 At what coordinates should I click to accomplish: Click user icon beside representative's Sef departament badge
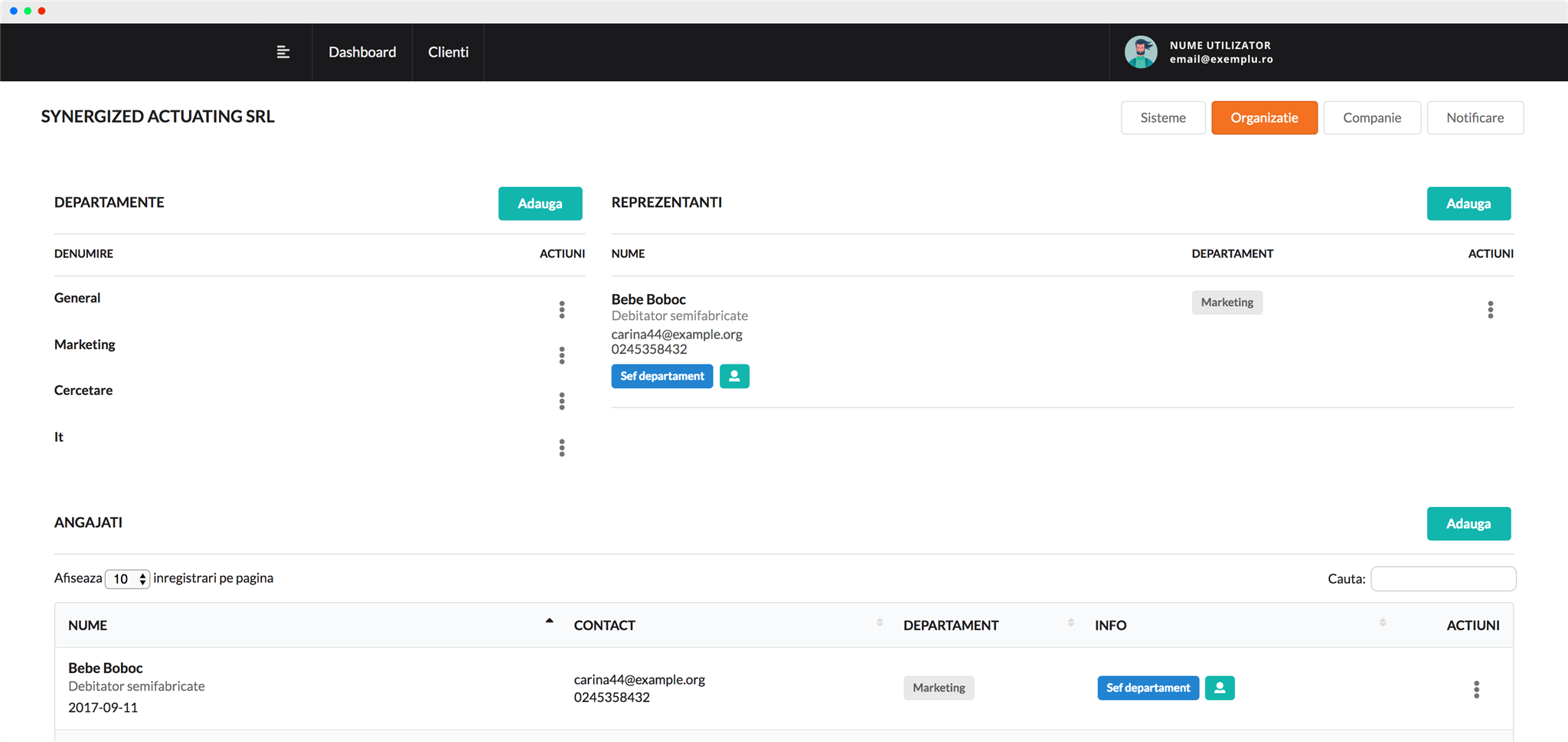734,376
